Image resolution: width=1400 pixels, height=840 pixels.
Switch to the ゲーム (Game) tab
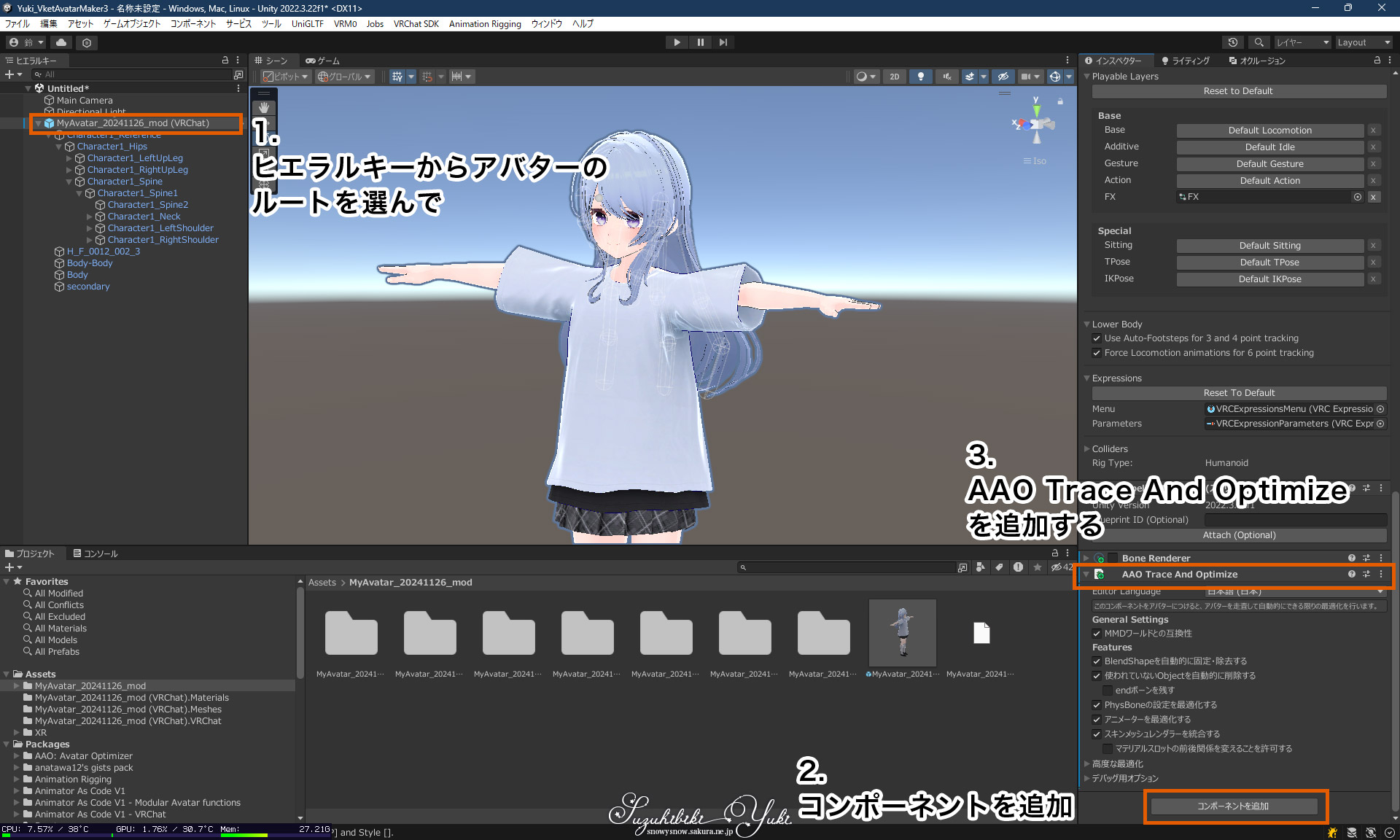(x=323, y=61)
